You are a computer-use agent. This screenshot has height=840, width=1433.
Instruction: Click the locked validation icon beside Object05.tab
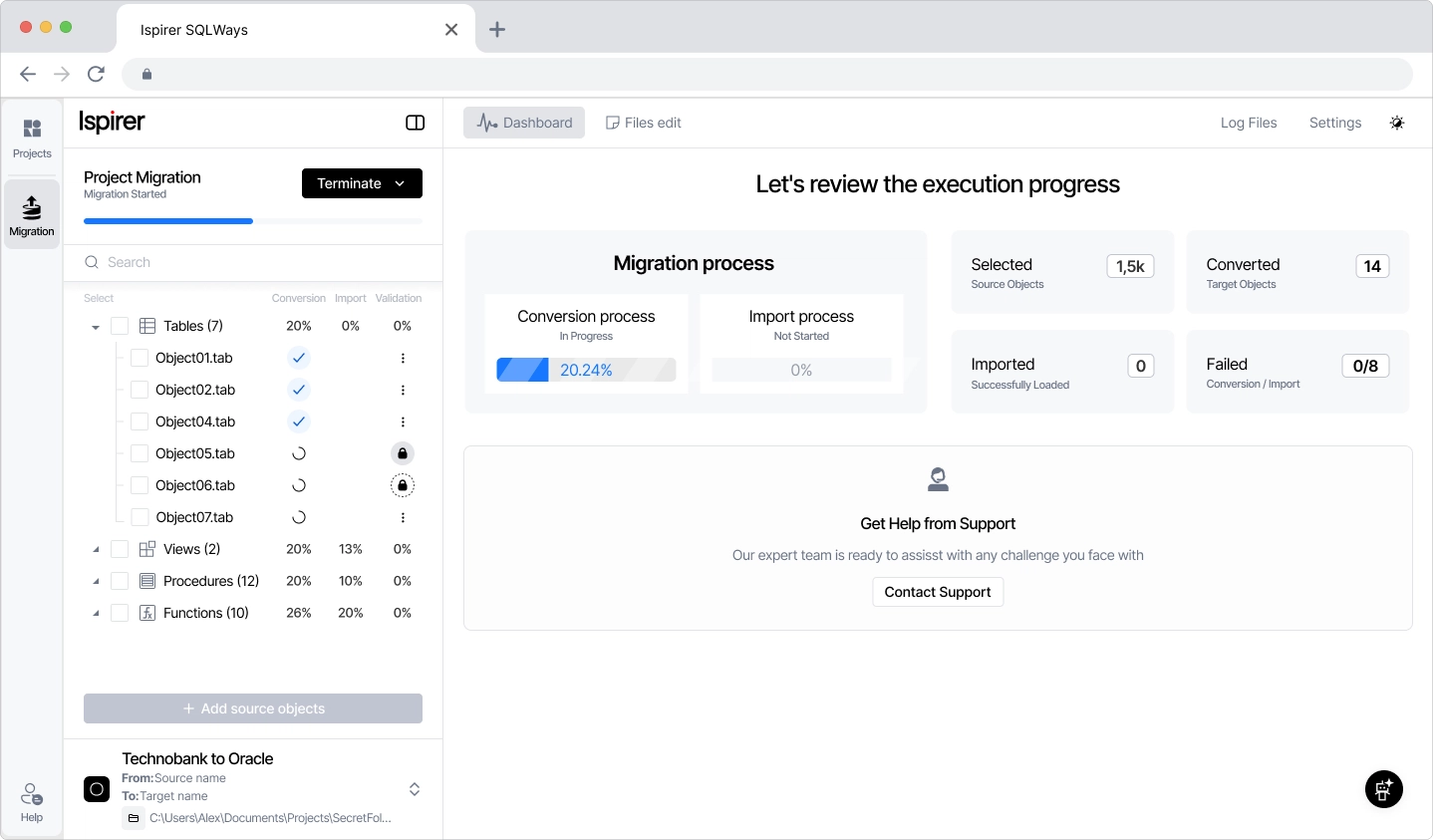(x=403, y=453)
